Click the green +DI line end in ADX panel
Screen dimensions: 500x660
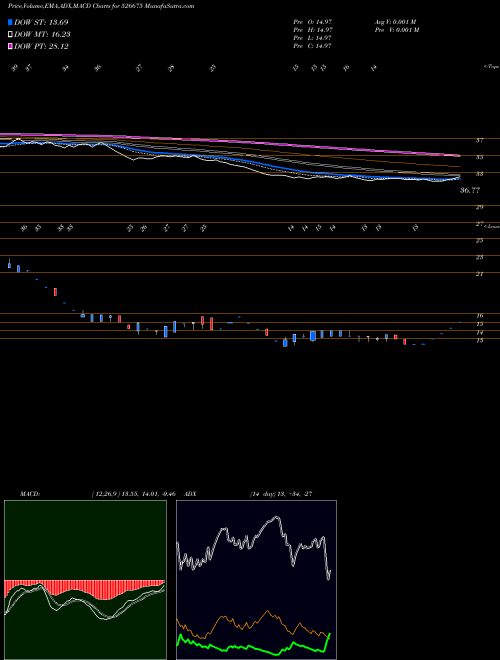pos(330,633)
